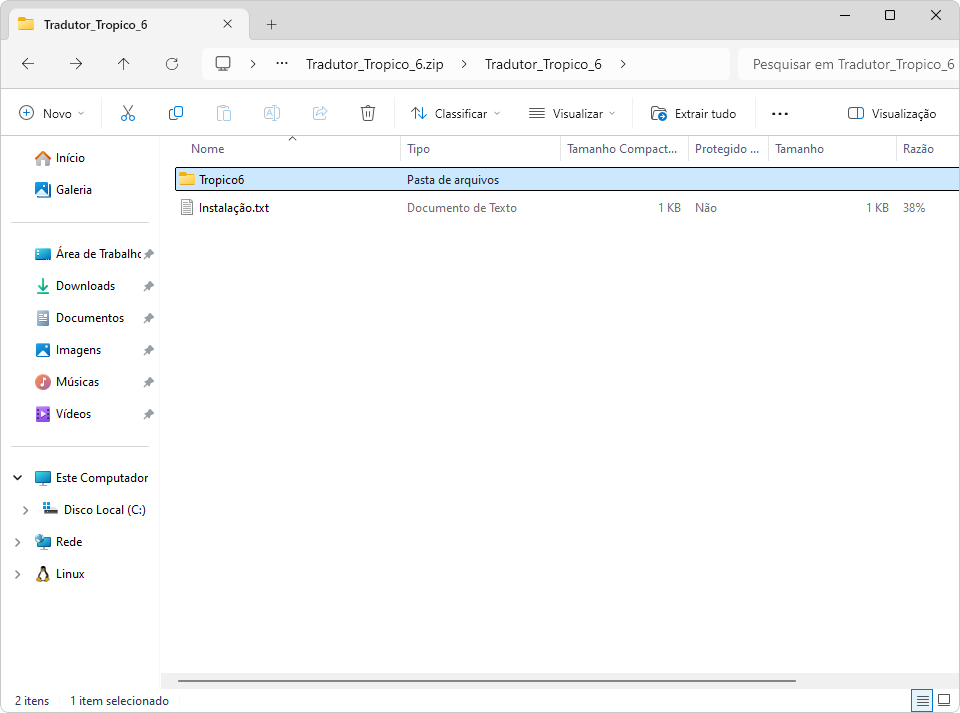Click Tradutor_Tropico_6.zip breadcrumb

[375, 64]
